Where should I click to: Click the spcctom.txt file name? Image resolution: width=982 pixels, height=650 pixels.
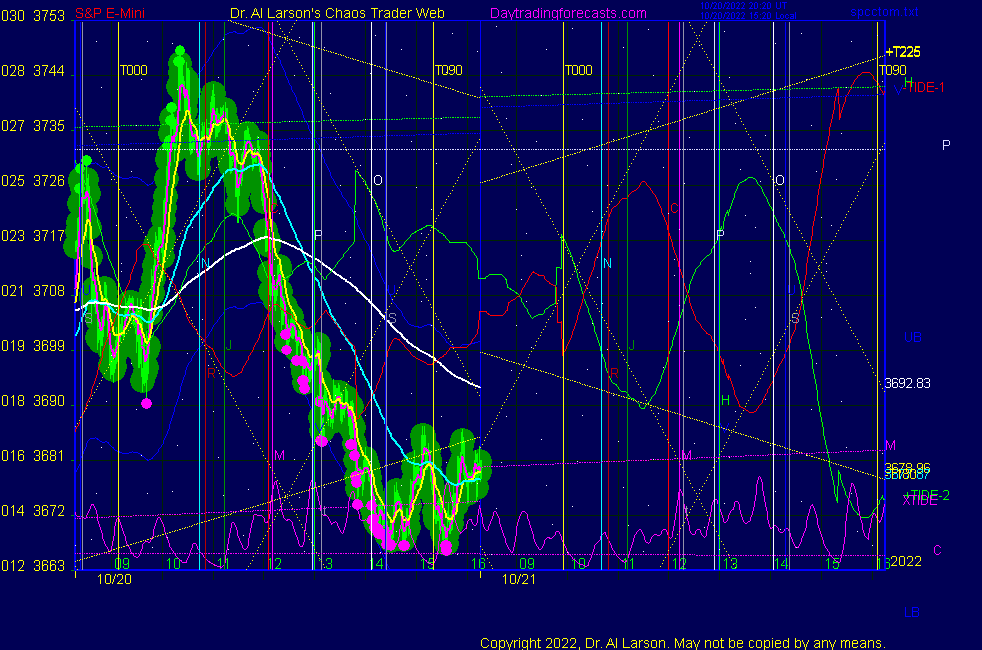pyautogui.click(x=884, y=12)
